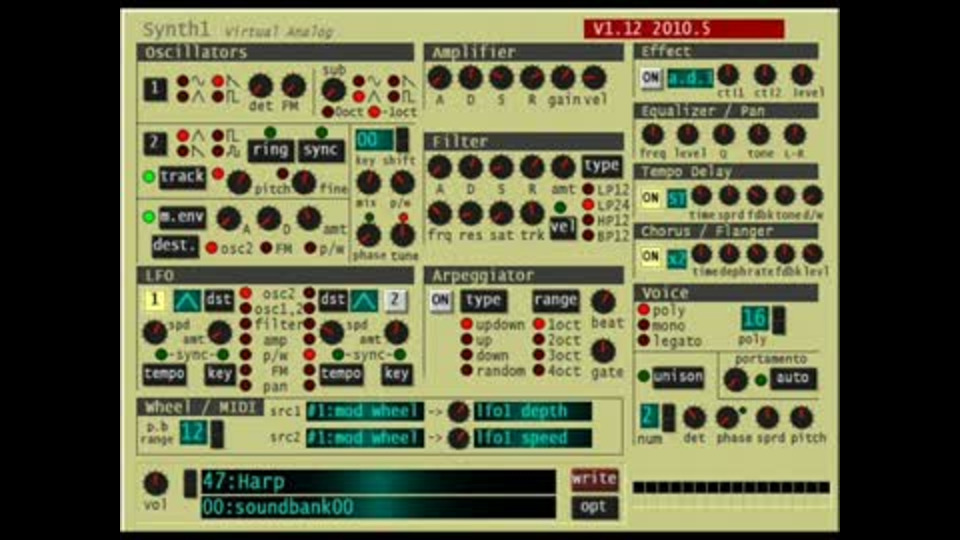Screen dimensions: 960x540
Task: Click the m.env dest. button
Action: [175, 246]
